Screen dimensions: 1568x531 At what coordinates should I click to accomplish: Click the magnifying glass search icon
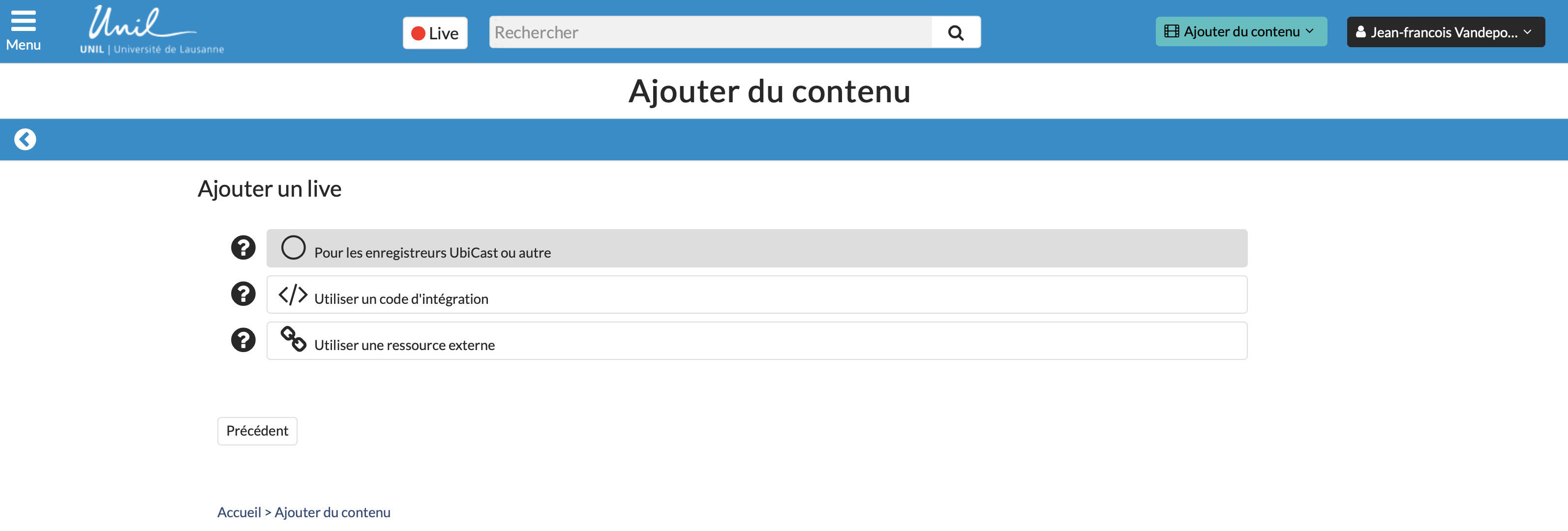coord(956,32)
